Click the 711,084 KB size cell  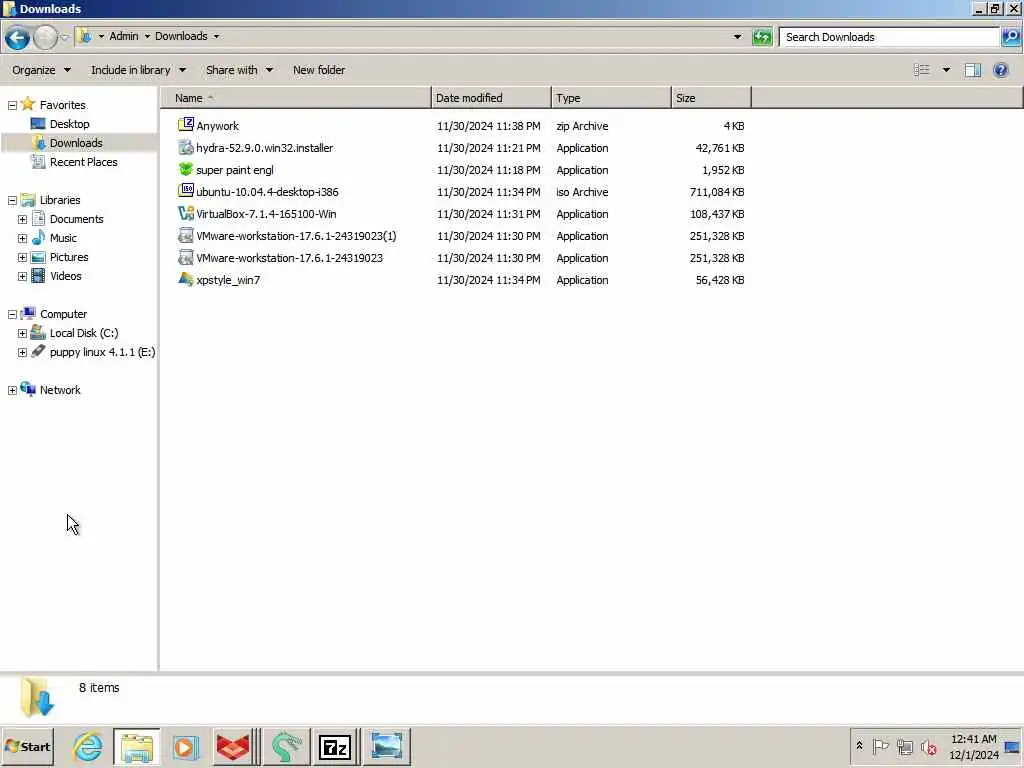pos(716,192)
